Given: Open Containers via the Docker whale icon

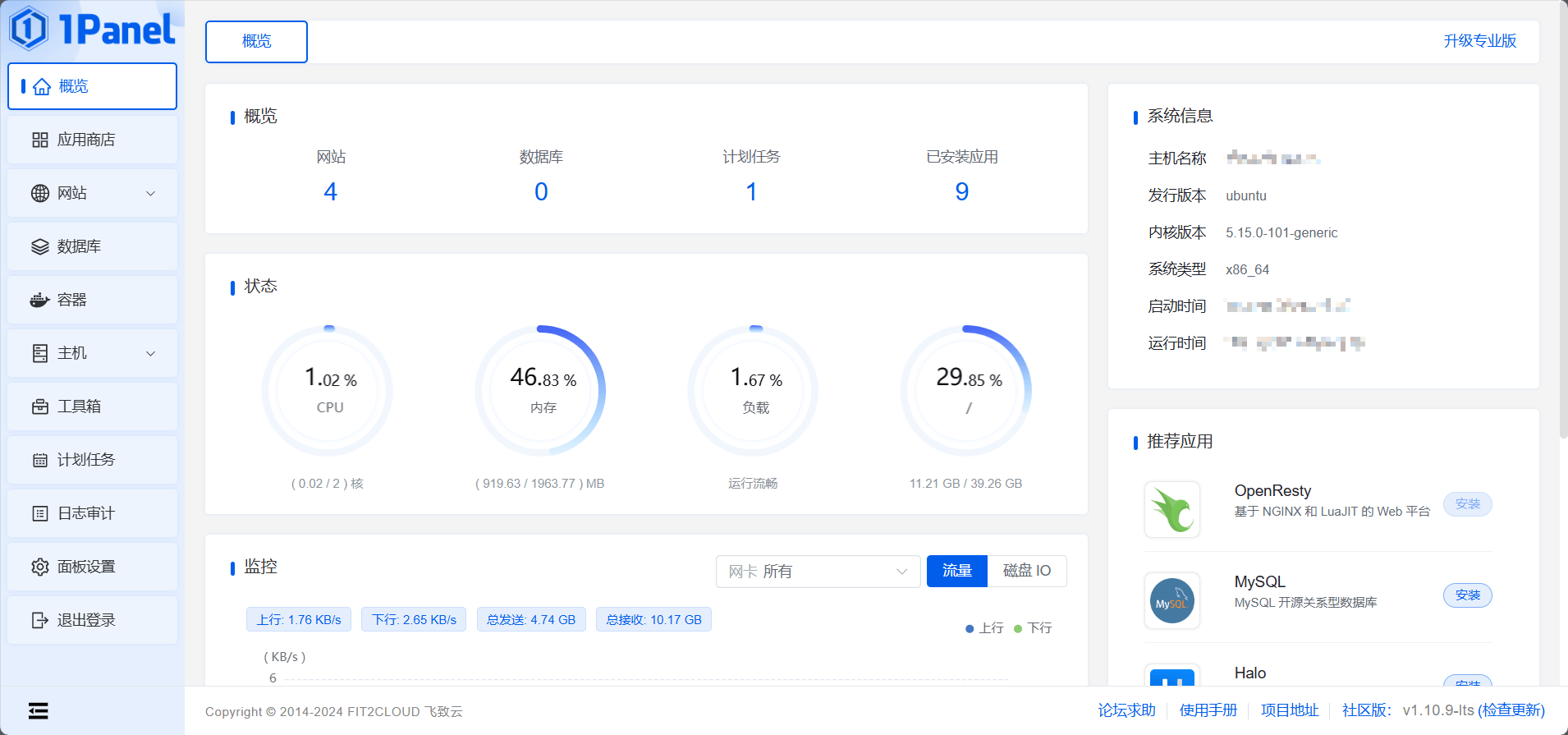Looking at the screenshot, I should (x=39, y=301).
